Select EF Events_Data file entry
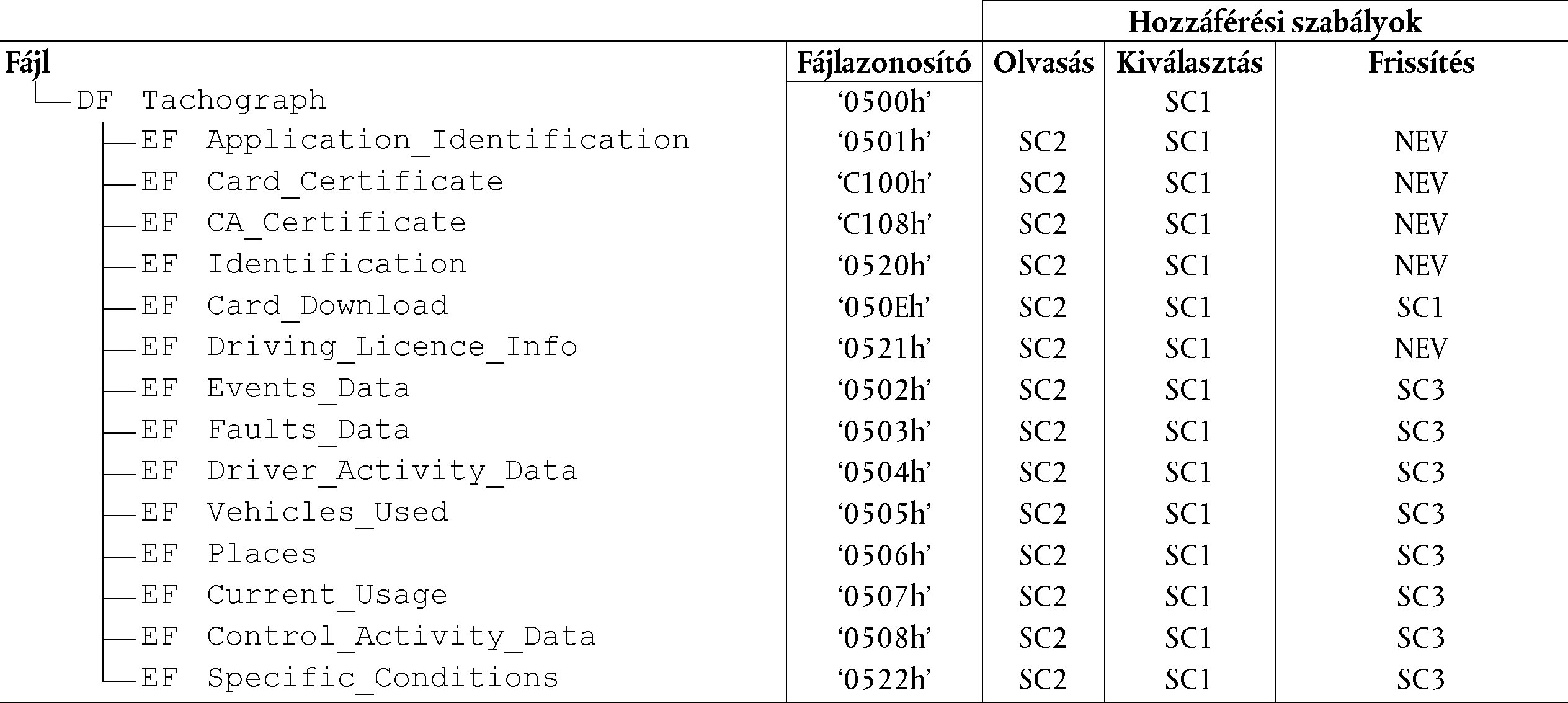Image resolution: width=1568 pixels, height=703 pixels. click(275, 389)
